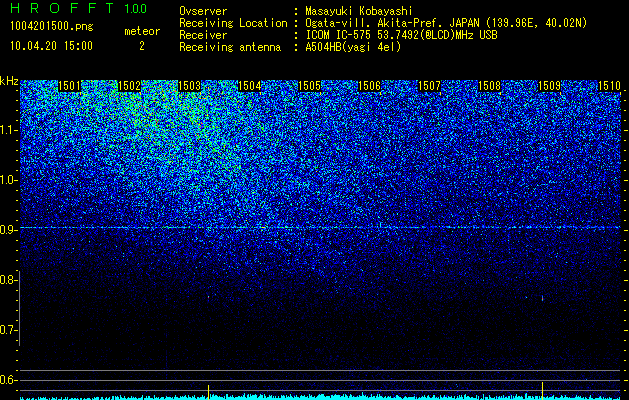Click the 1.0 kHz axis label

[8, 180]
